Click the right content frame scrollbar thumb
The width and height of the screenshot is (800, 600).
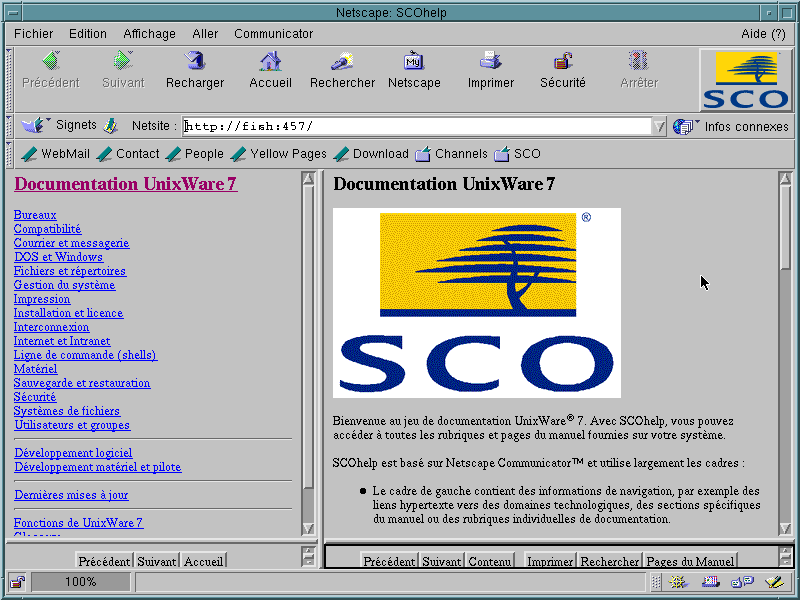tap(786, 227)
